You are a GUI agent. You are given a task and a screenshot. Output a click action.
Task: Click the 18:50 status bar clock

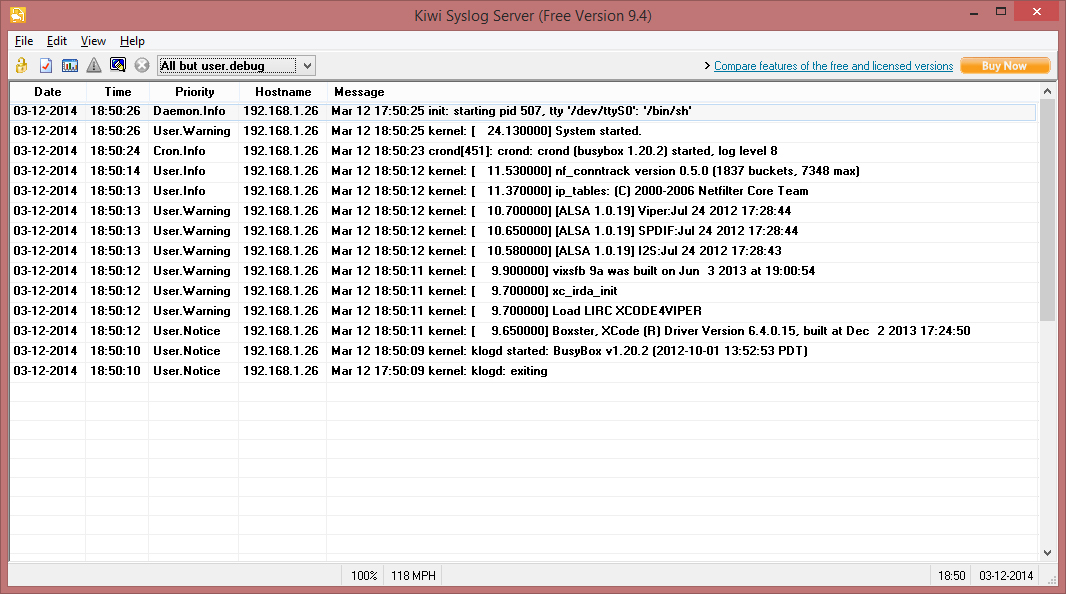coord(951,576)
